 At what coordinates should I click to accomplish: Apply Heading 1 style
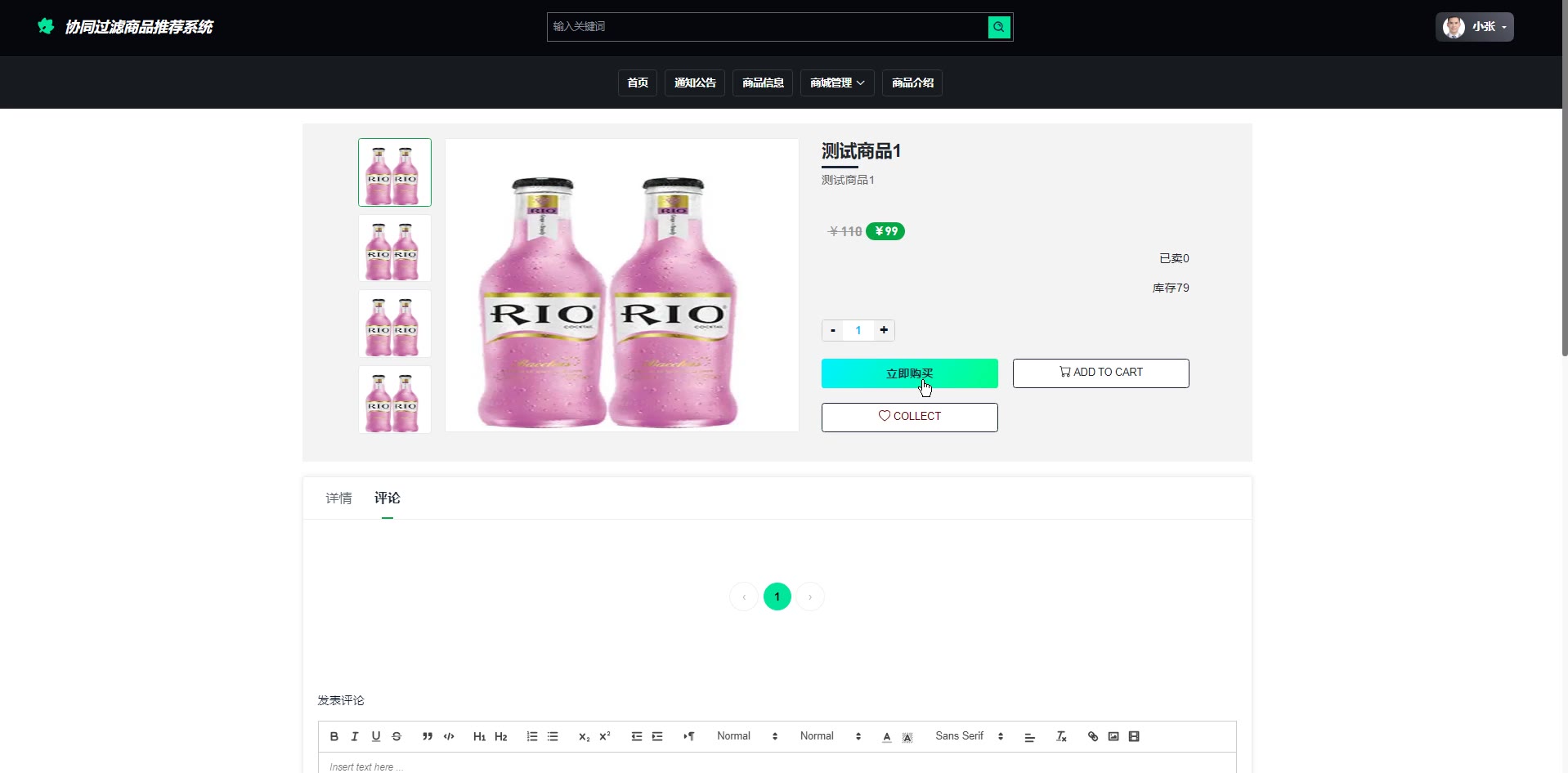(479, 736)
